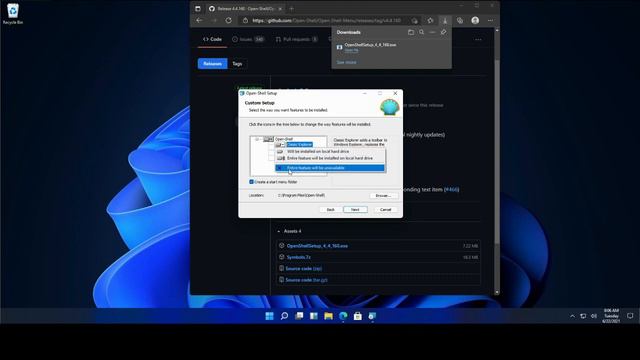This screenshot has height=360, width=640.
Task: Reload the GitHub page
Action: tap(229, 20)
